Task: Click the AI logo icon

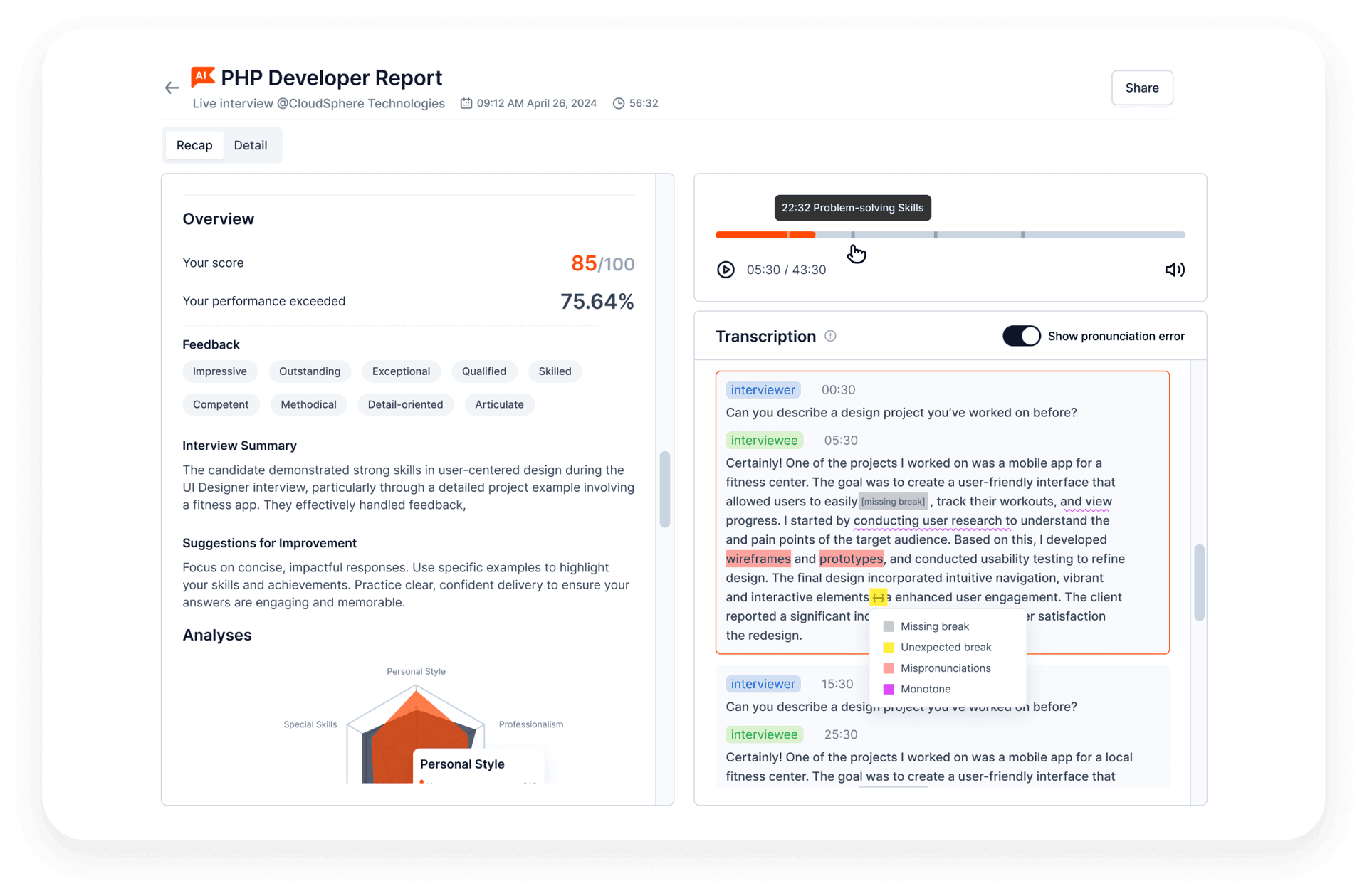Action: coord(202,76)
